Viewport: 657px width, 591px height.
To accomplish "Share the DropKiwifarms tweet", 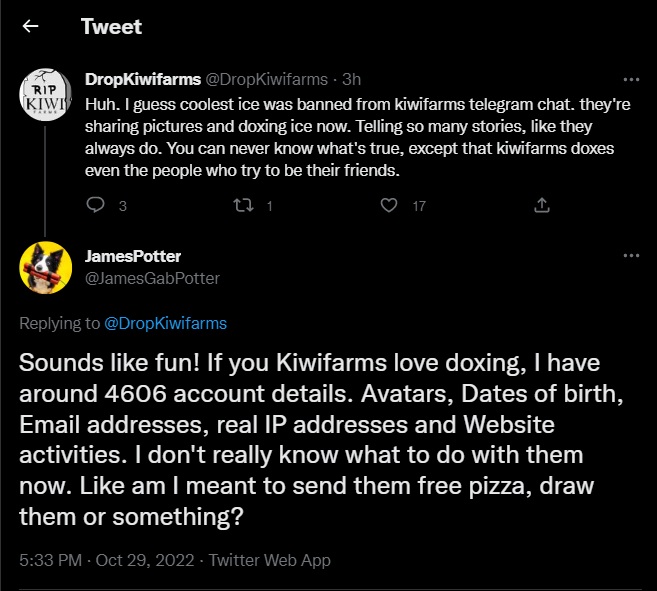I will tap(542, 206).
